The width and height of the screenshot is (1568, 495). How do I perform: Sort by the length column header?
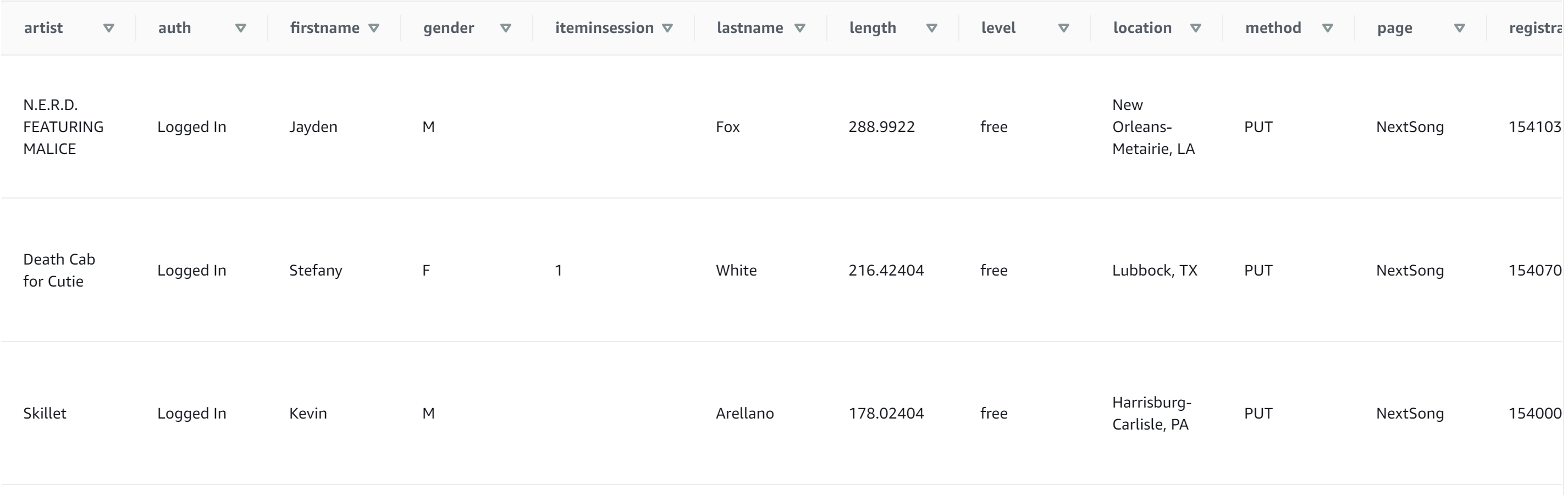pyautogui.click(x=873, y=28)
